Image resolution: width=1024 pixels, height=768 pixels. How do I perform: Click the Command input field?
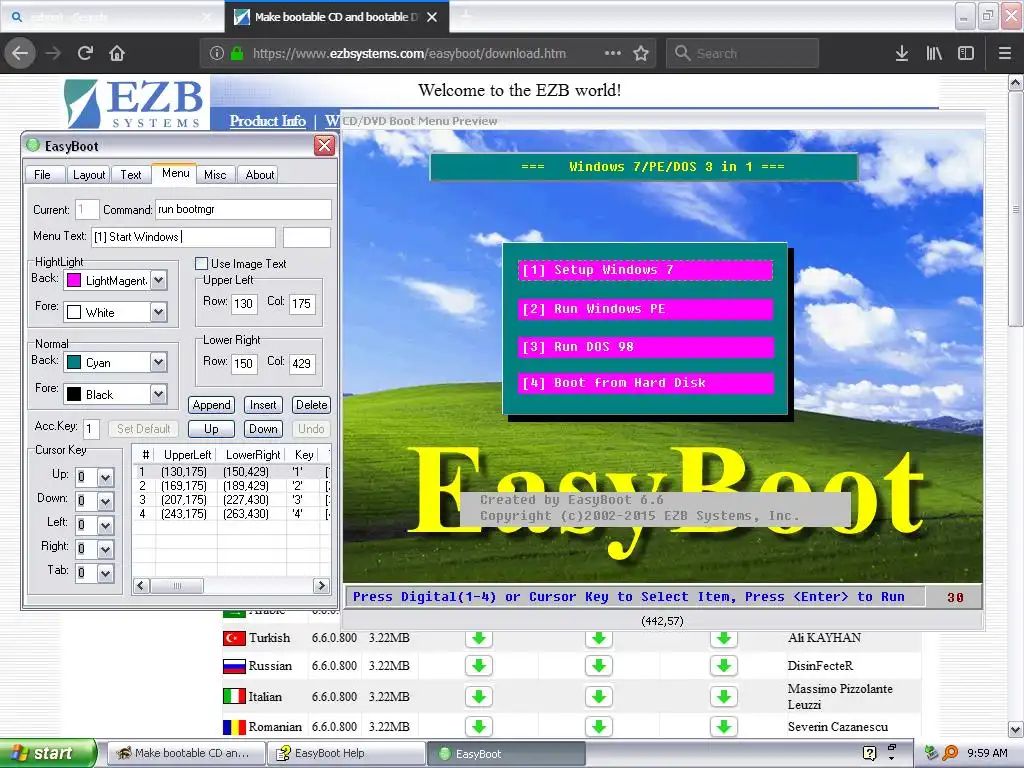[x=243, y=209]
